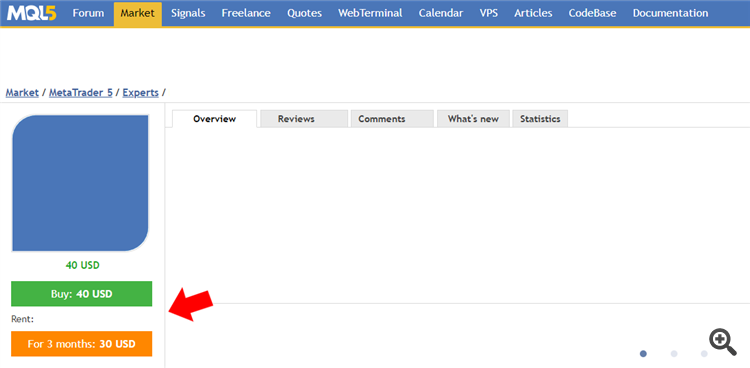Open the CodeBase section
Viewport: 750px width, 368px height.
(x=592, y=13)
